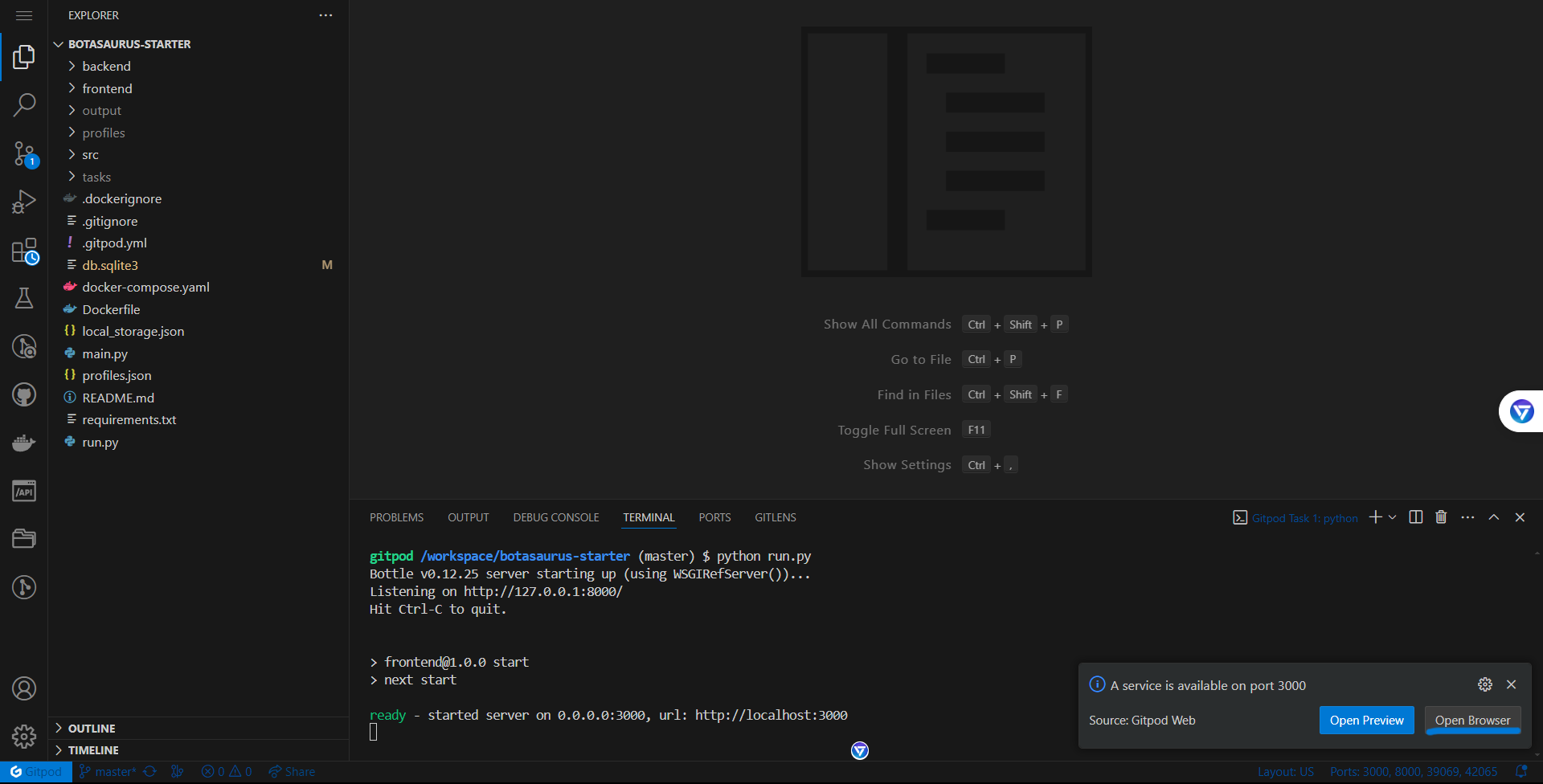Open the Extensions panel

tap(25, 251)
